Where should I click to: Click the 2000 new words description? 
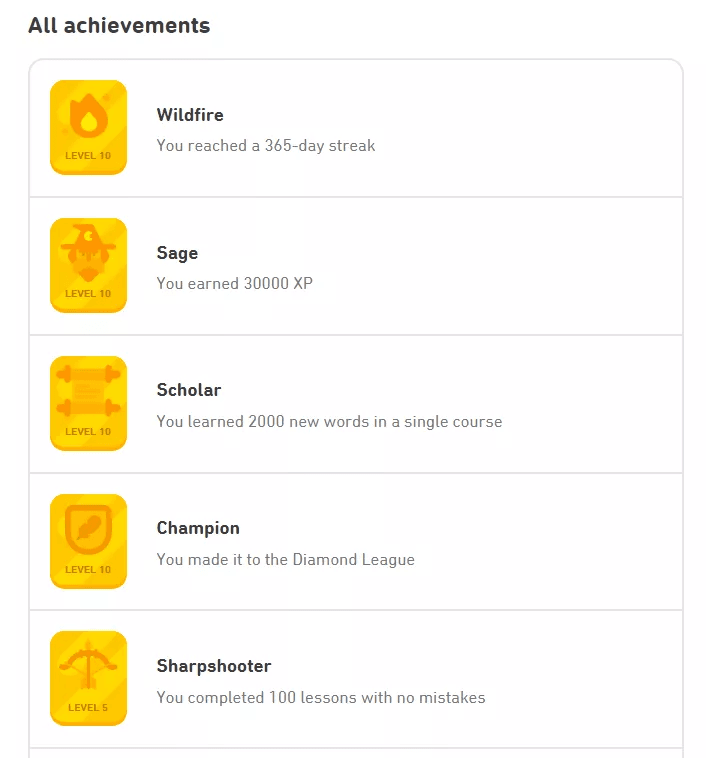[x=329, y=422]
